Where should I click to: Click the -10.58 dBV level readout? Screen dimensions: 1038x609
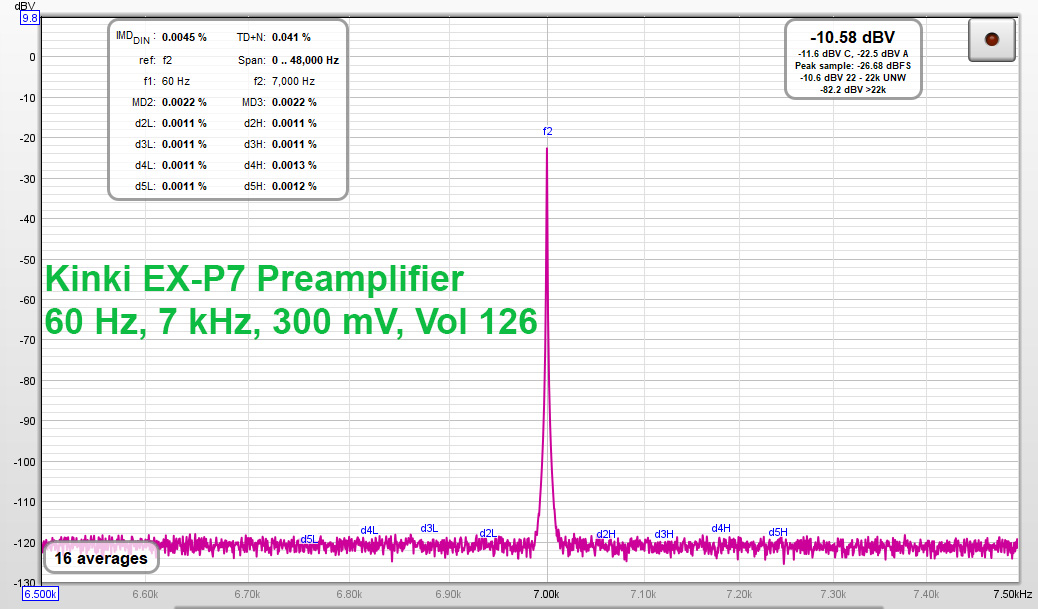(853, 37)
